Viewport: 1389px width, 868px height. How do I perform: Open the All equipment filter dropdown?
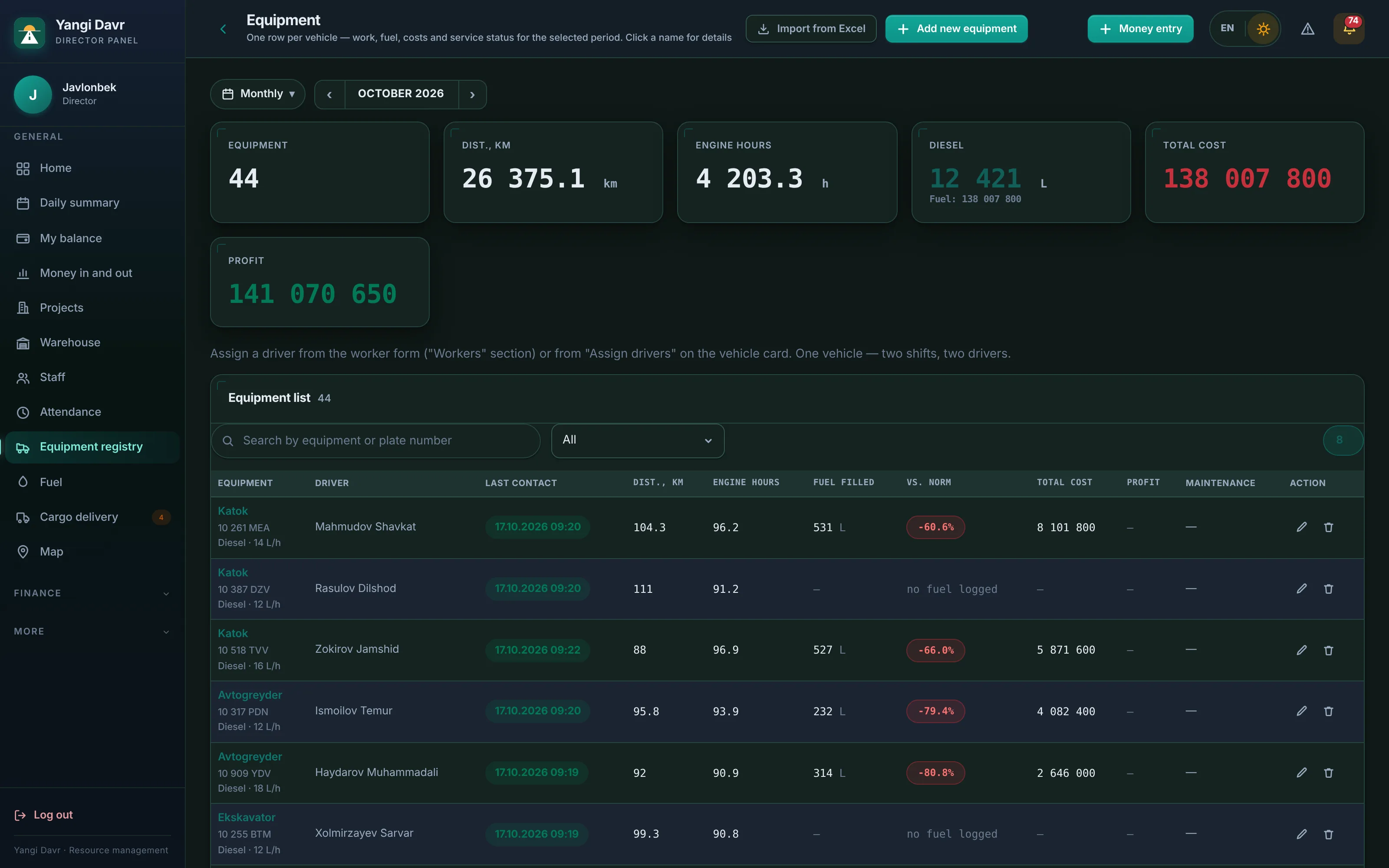(x=638, y=441)
